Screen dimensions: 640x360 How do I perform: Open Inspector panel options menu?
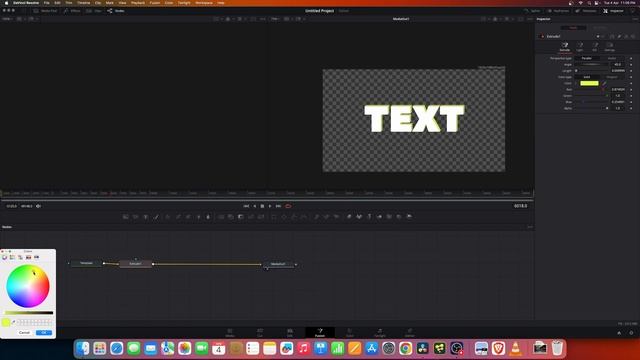[x=635, y=19]
